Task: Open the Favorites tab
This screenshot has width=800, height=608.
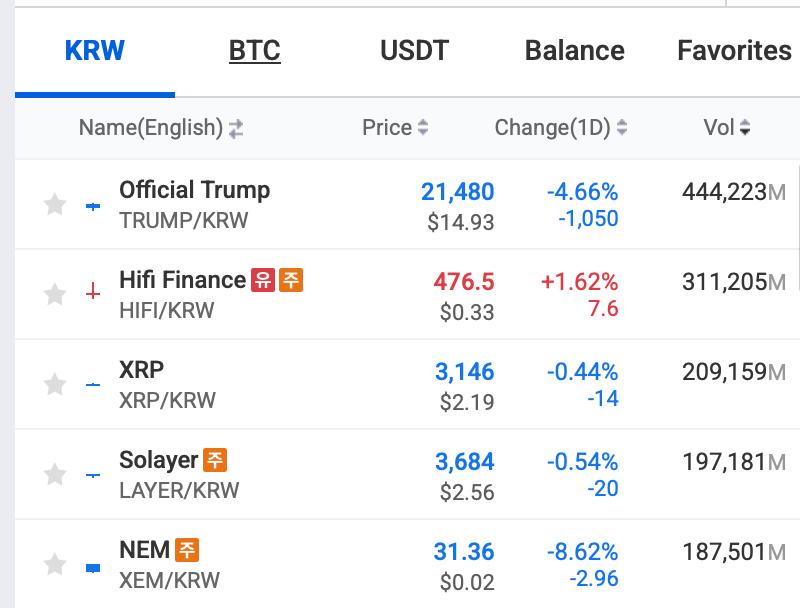Action: (735, 50)
